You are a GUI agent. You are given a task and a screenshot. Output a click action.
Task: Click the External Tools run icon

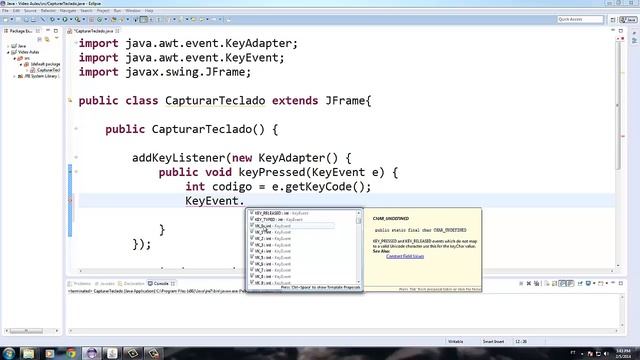[x=78, y=19]
